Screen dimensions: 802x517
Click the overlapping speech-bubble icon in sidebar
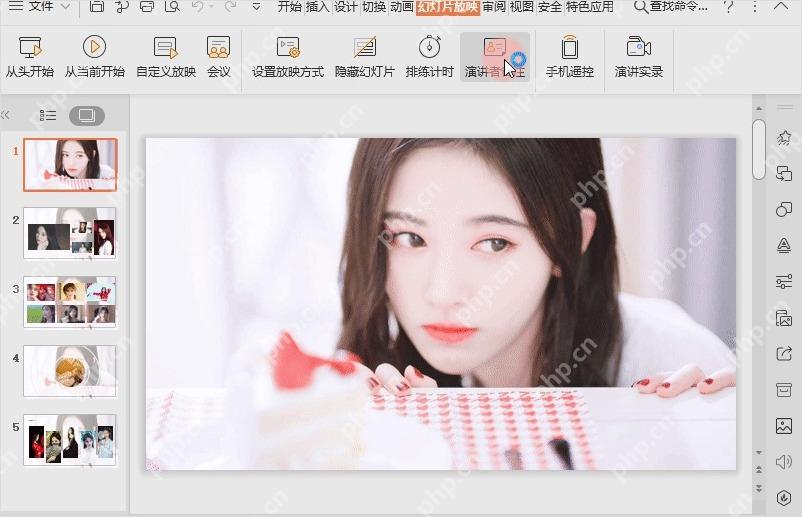(x=784, y=173)
